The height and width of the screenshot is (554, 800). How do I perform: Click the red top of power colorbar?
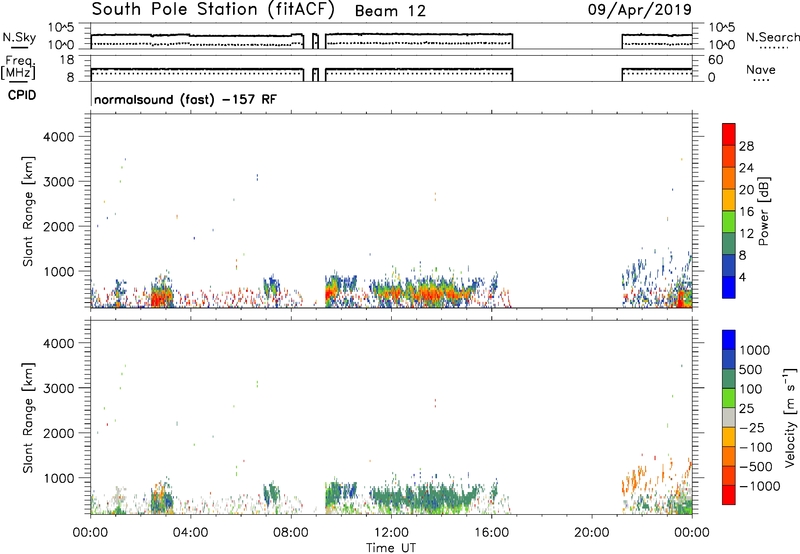tap(729, 134)
